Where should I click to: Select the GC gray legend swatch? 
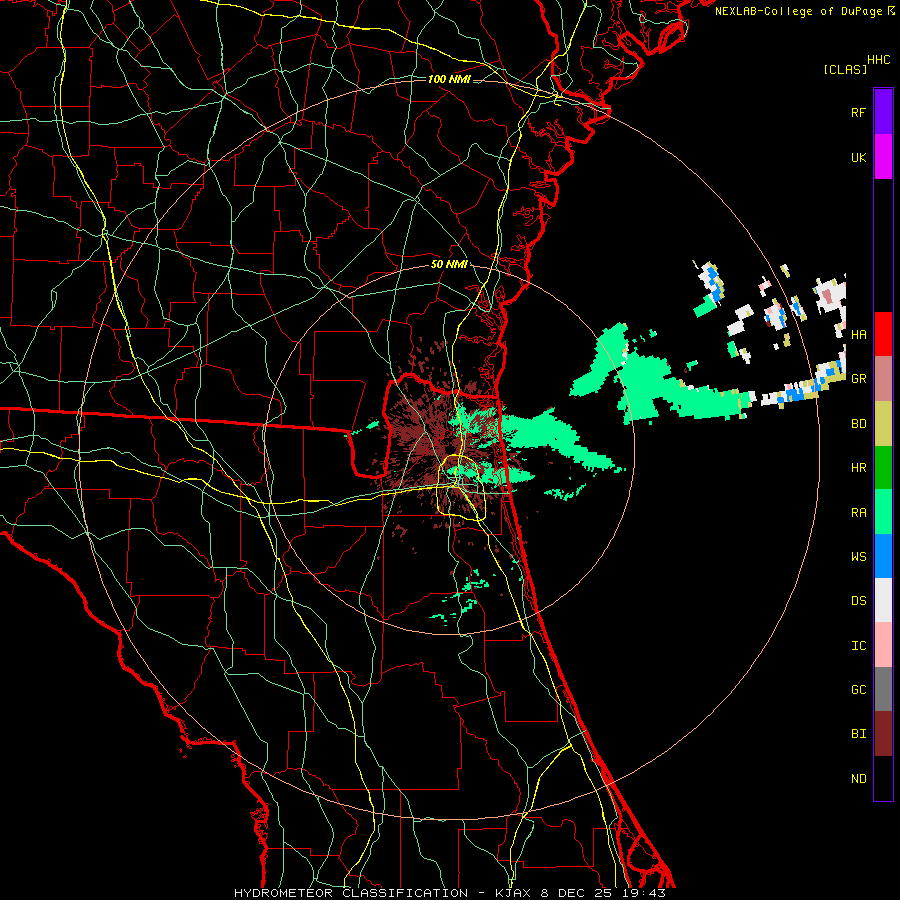[x=883, y=689]
